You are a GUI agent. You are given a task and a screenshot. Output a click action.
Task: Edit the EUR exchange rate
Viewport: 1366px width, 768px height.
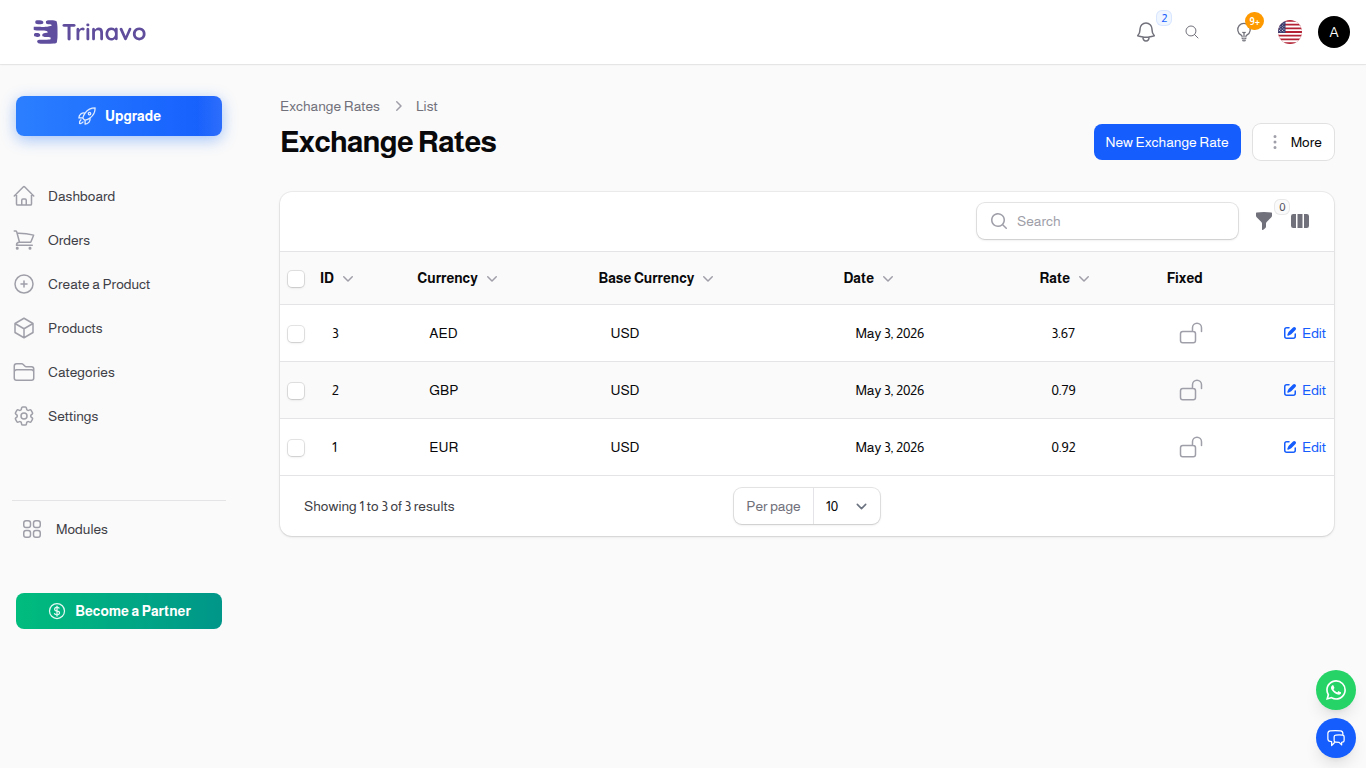click(x=1305, y=447)
